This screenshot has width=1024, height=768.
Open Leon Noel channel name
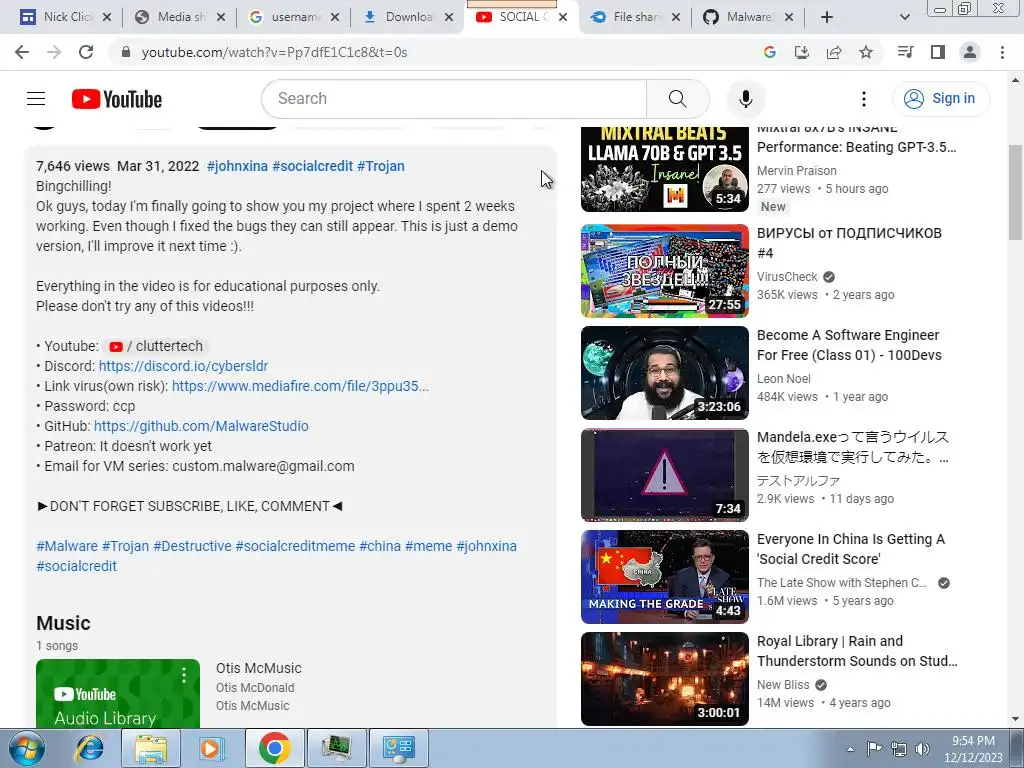point(784,379)
